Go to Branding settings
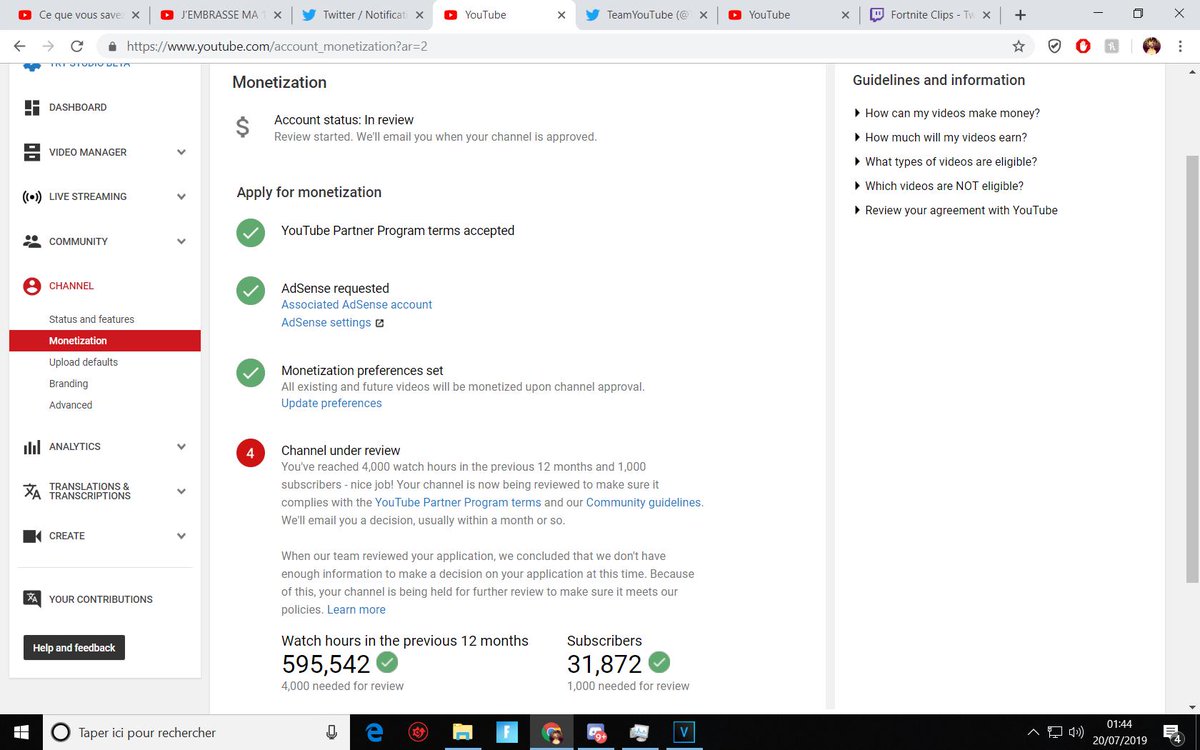 [x=68, y=384]
